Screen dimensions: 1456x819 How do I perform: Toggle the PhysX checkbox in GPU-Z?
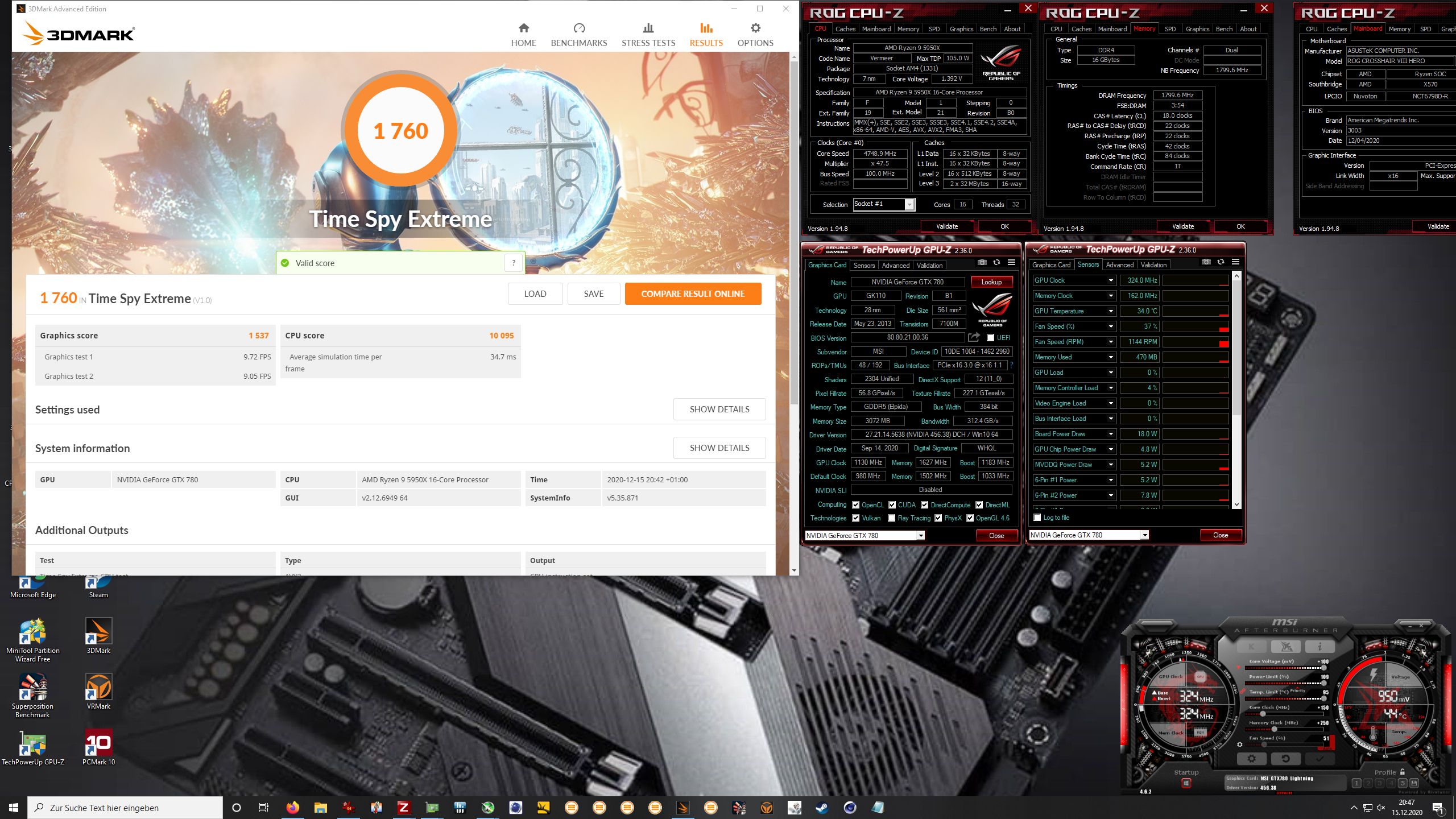click(938, 518)
